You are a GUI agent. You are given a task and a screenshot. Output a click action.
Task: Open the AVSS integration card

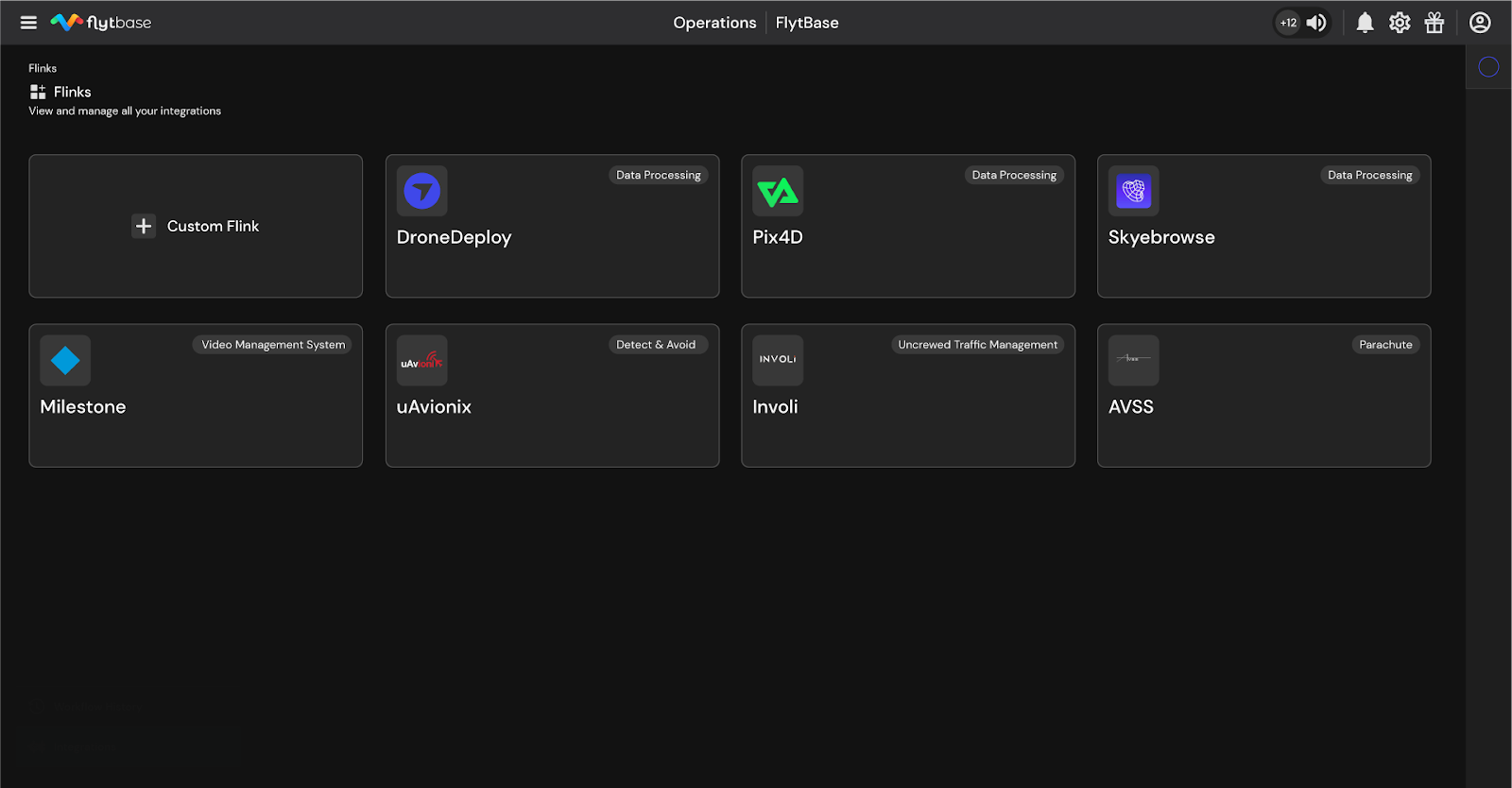pyautogui.click(x=1264, y=396)
